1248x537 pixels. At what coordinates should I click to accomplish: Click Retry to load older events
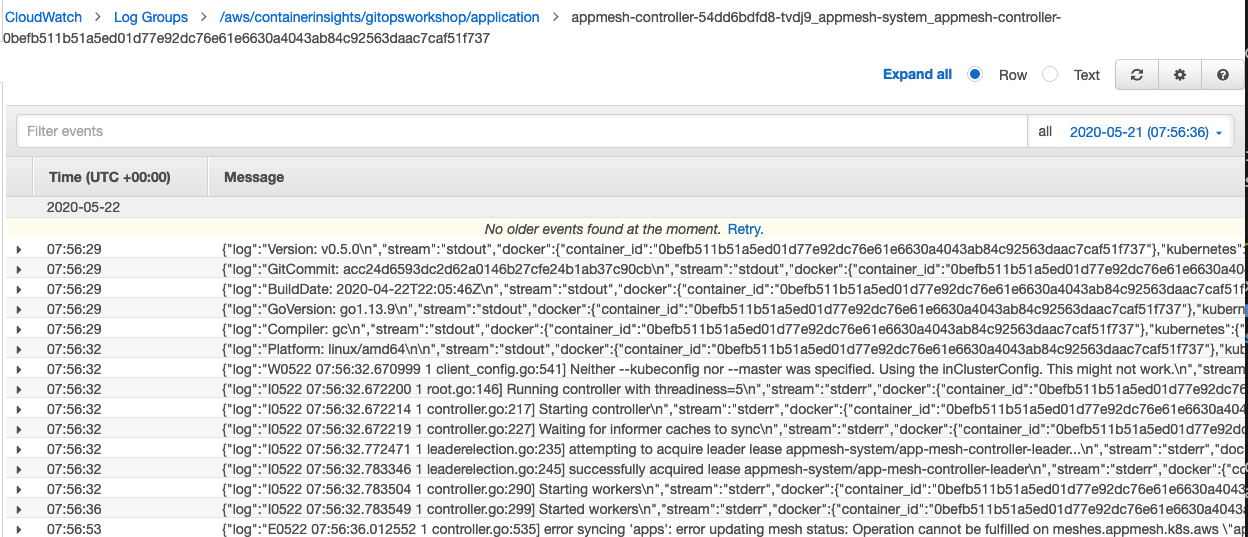tap(744, 229)
